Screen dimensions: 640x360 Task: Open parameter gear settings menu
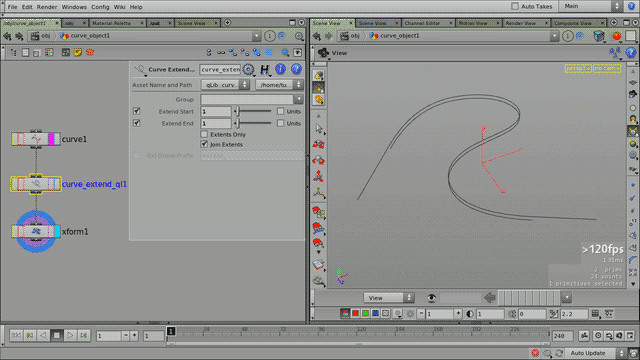pyautogui.click(x=248, y=69)
